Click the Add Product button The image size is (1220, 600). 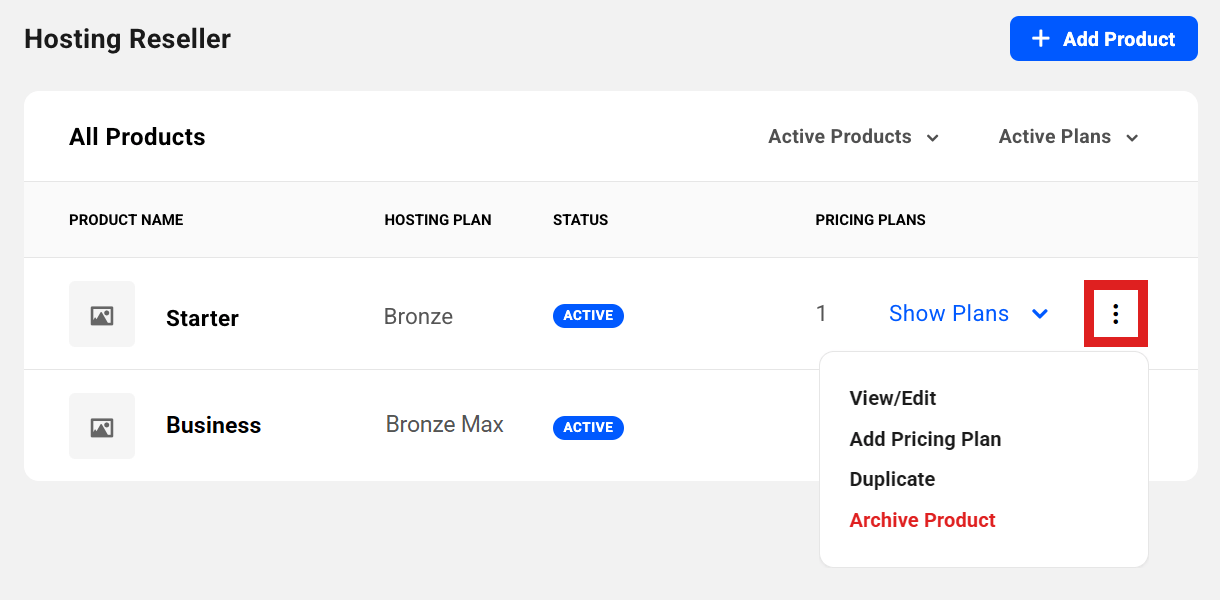pos(1103,39)
